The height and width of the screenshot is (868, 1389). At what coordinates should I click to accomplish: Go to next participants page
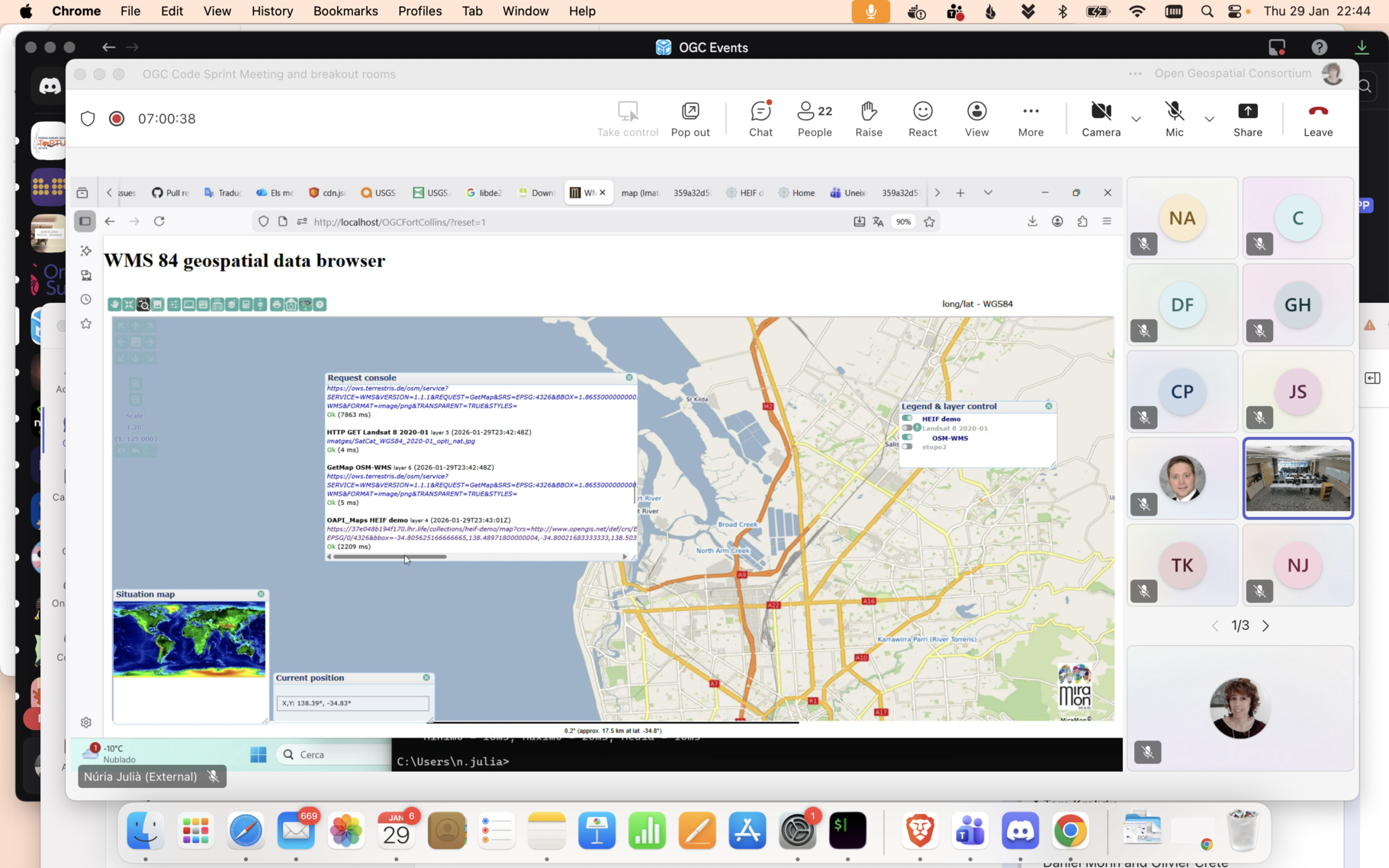click(x=1265, y=625)
